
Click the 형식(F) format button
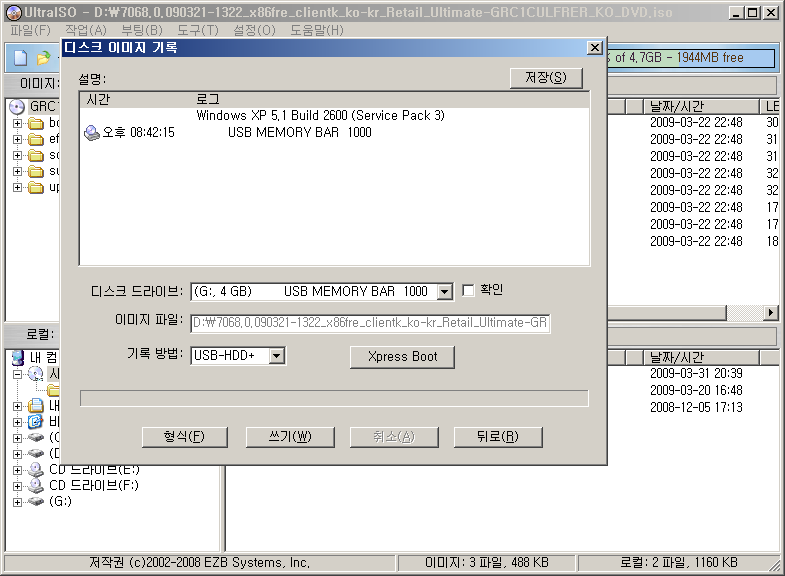[x=184, y=437]
